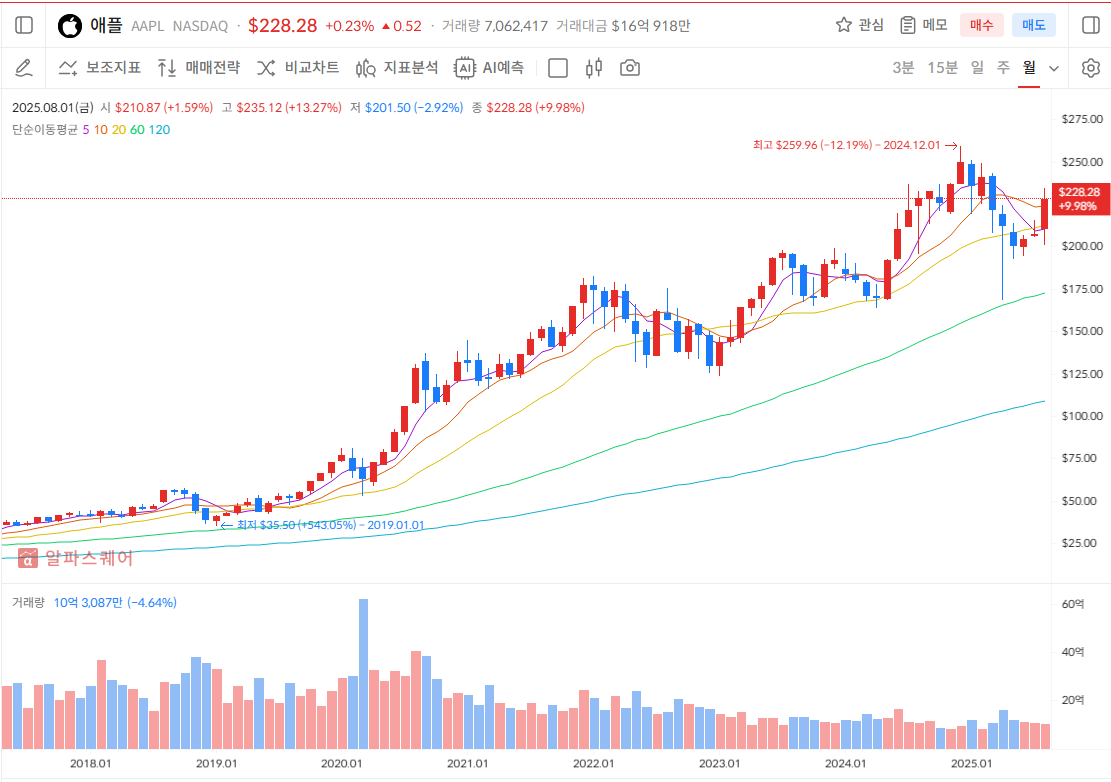Screen dimensions: 1111x782
Task: Click the 20-period moving average label
Action: coord(119,130)
